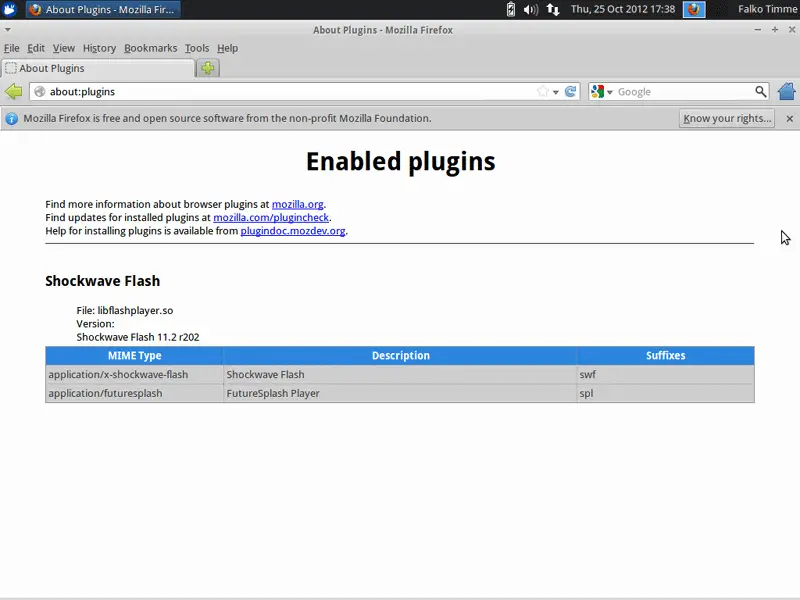Click the Shockwave Flash 11.2 r202 text

point(138,337)
